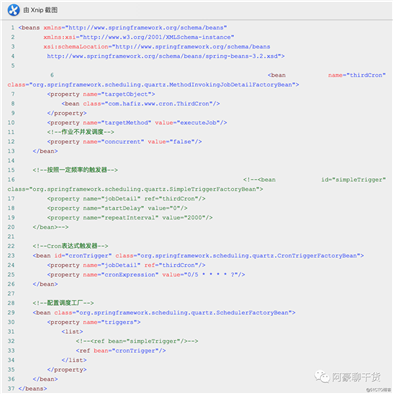Image resolution: width=393 pixels, height=394 pixels.
Task: Click the closing '</property>' tag on line 9
Action: tap(67, 113)
